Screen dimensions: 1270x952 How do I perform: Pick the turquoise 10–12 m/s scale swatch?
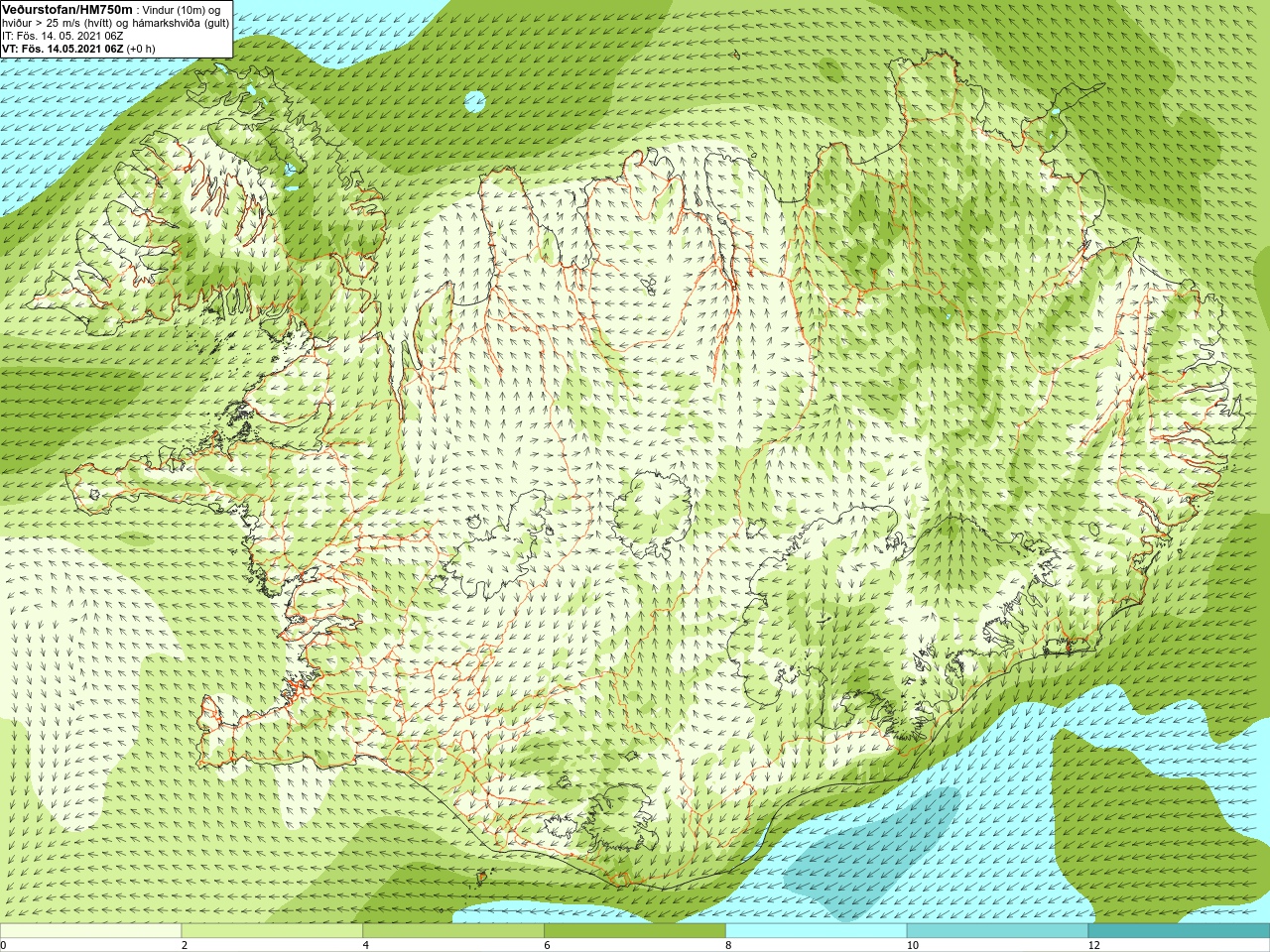point(997,931)
